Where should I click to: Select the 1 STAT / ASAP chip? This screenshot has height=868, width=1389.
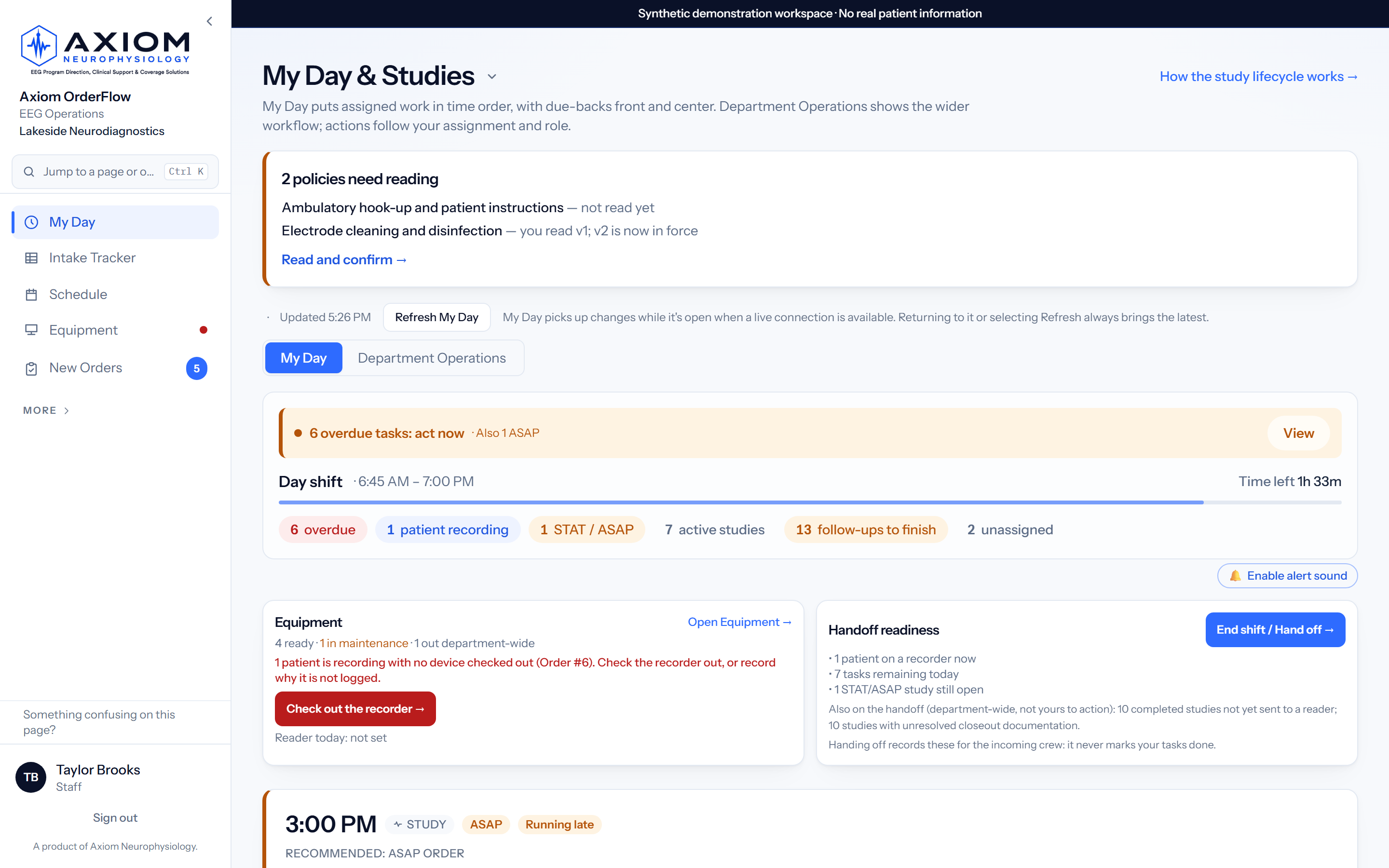(x=586, y=530)
